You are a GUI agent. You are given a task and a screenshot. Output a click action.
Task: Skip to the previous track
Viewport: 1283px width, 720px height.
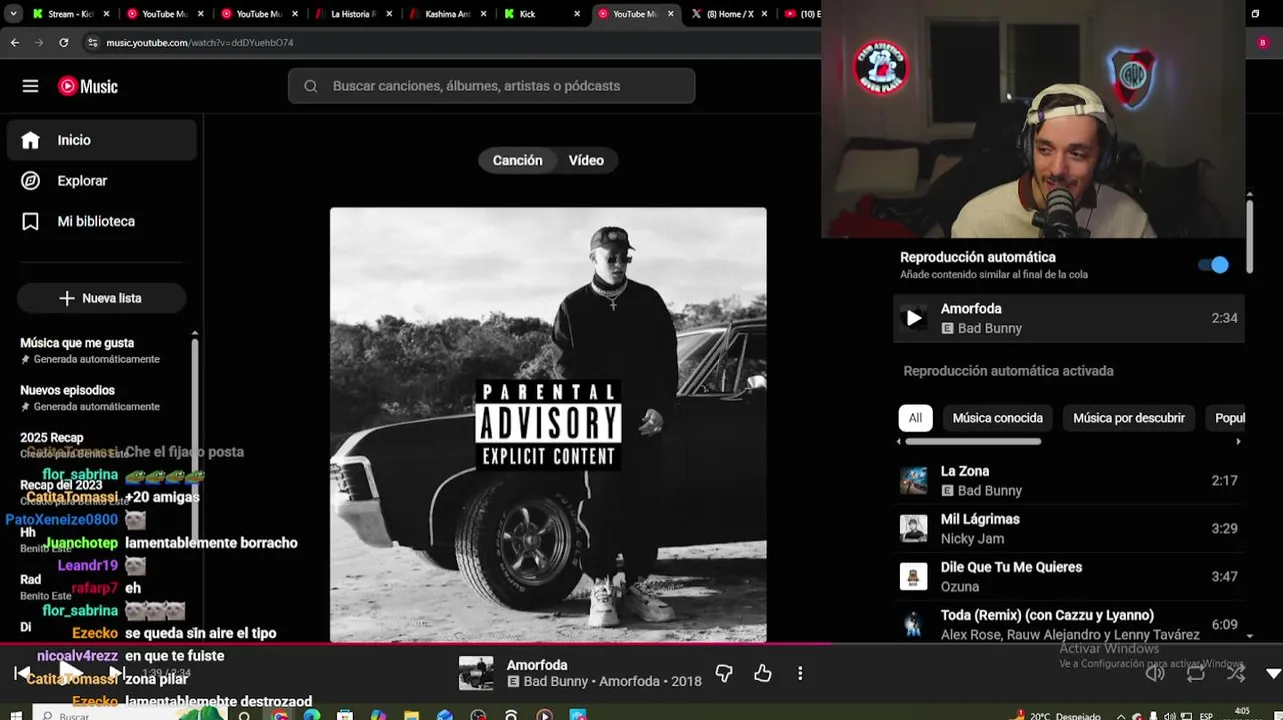21,672
